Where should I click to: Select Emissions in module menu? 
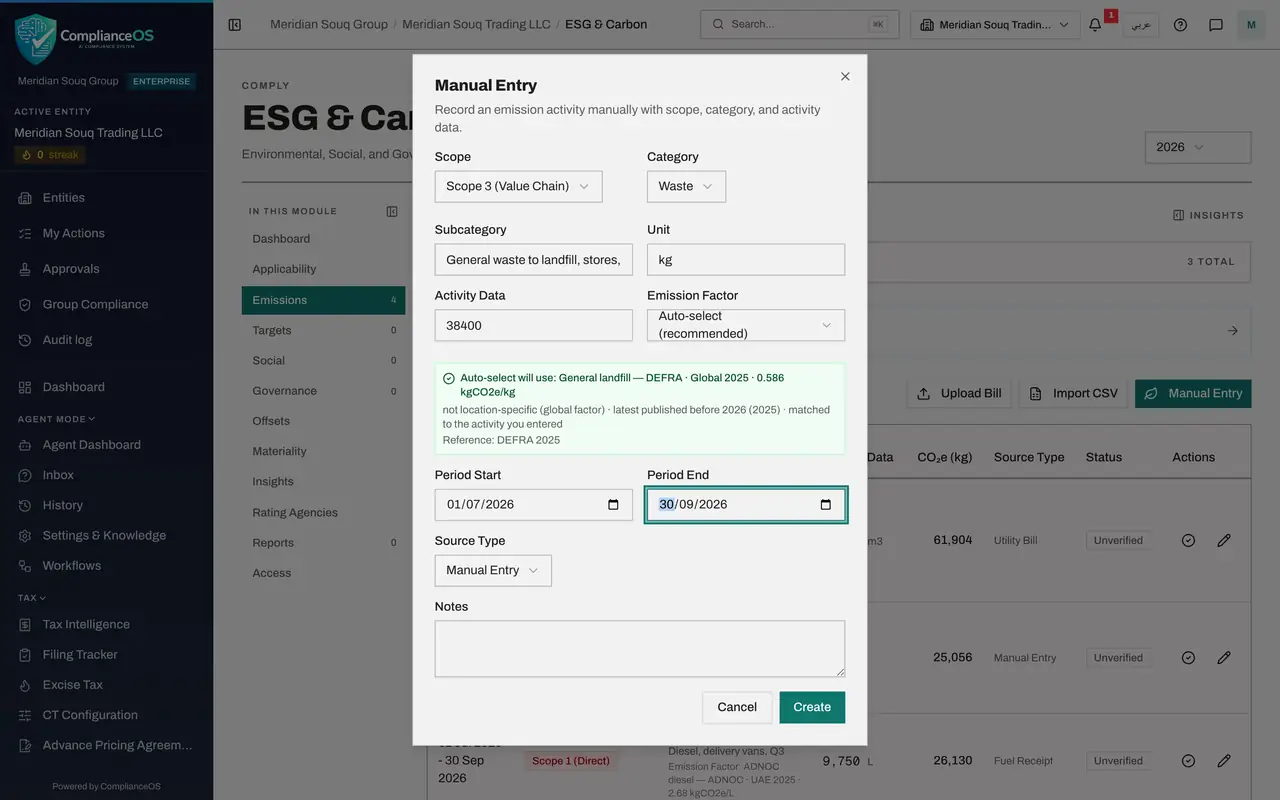323,300
